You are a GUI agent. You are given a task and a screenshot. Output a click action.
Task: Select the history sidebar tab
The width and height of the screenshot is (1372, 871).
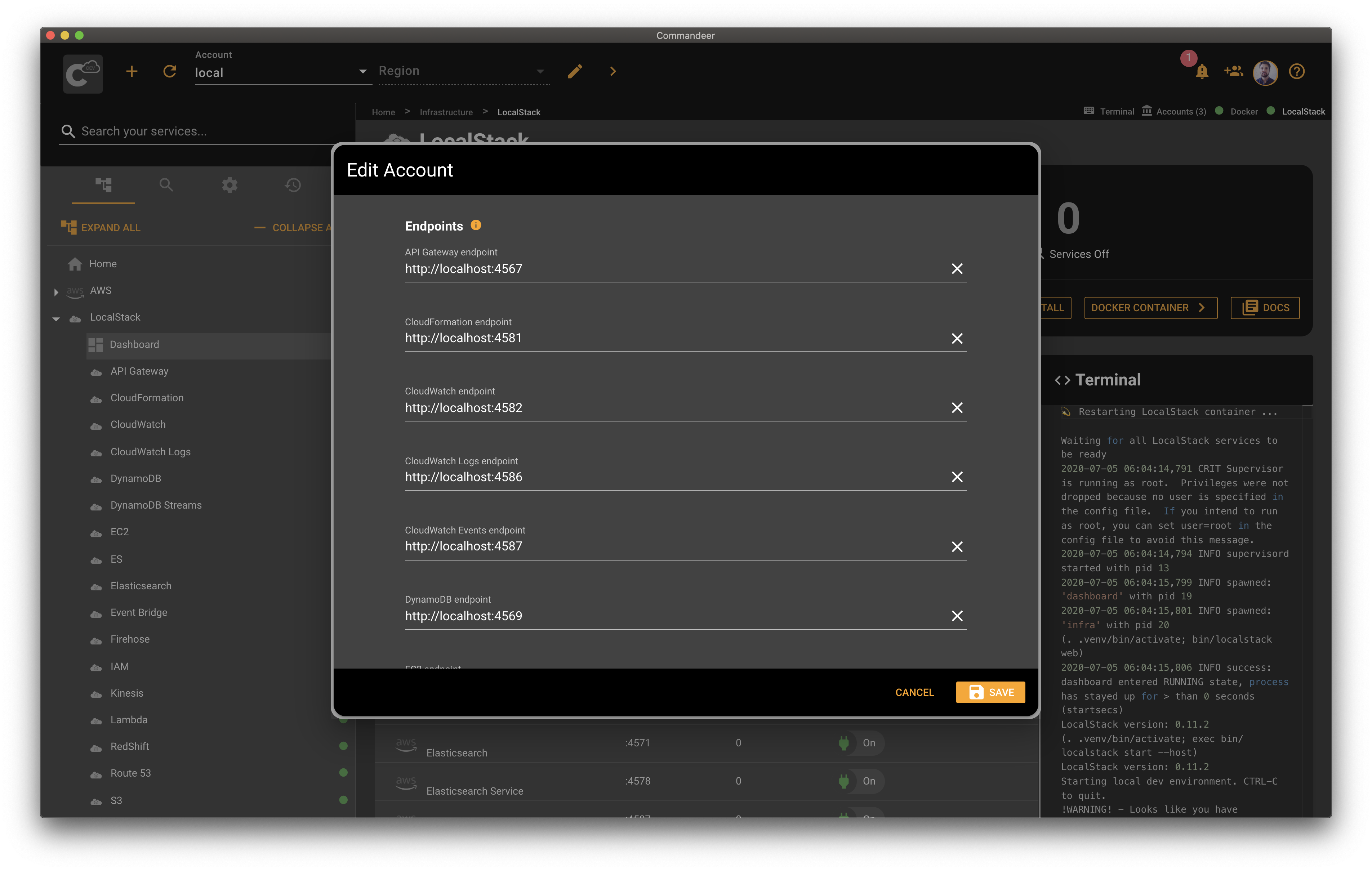coord(293,185)
